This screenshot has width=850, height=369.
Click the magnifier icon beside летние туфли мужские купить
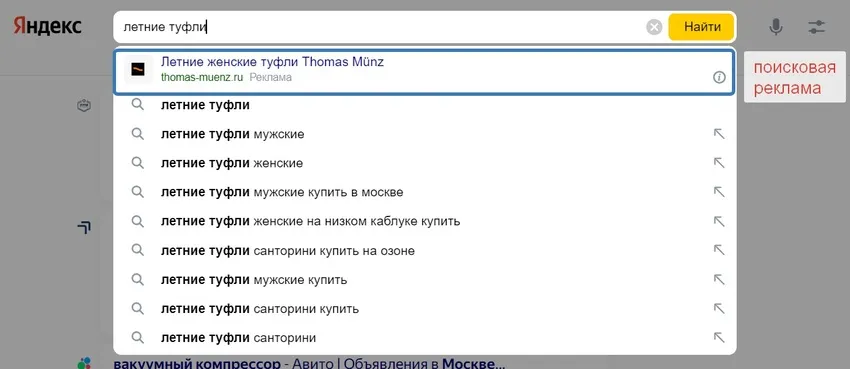[138, 280]
